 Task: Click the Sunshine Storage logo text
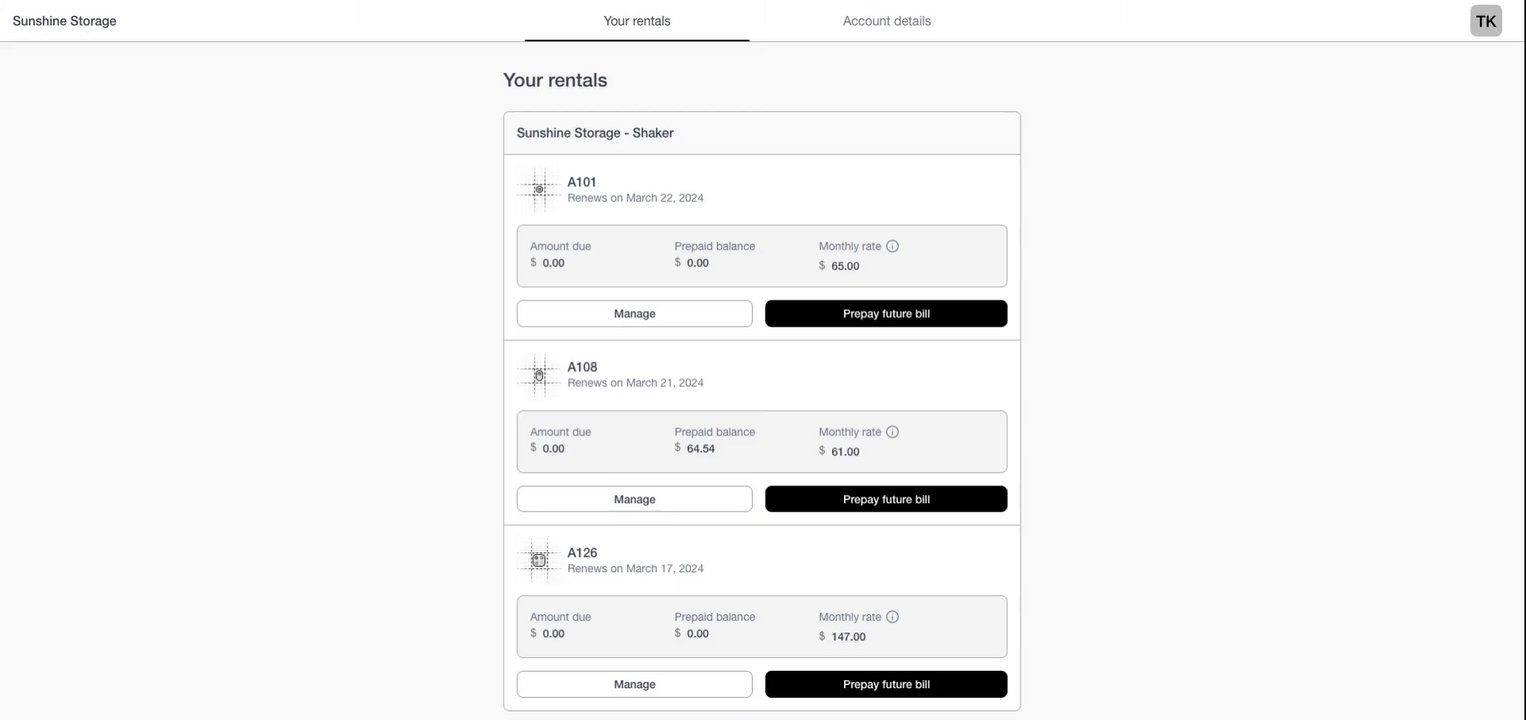64,21
